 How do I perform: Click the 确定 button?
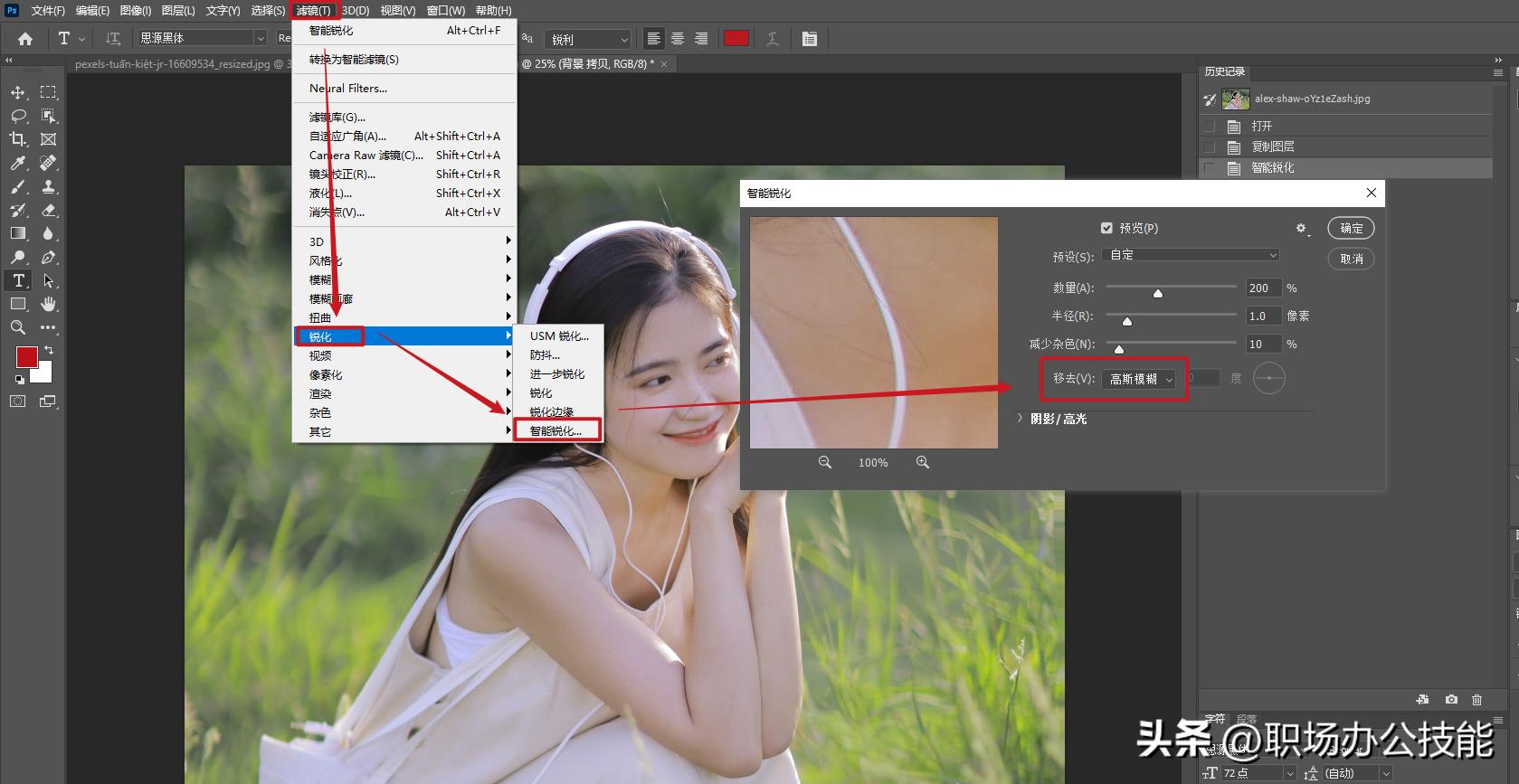coord(1351,229)
